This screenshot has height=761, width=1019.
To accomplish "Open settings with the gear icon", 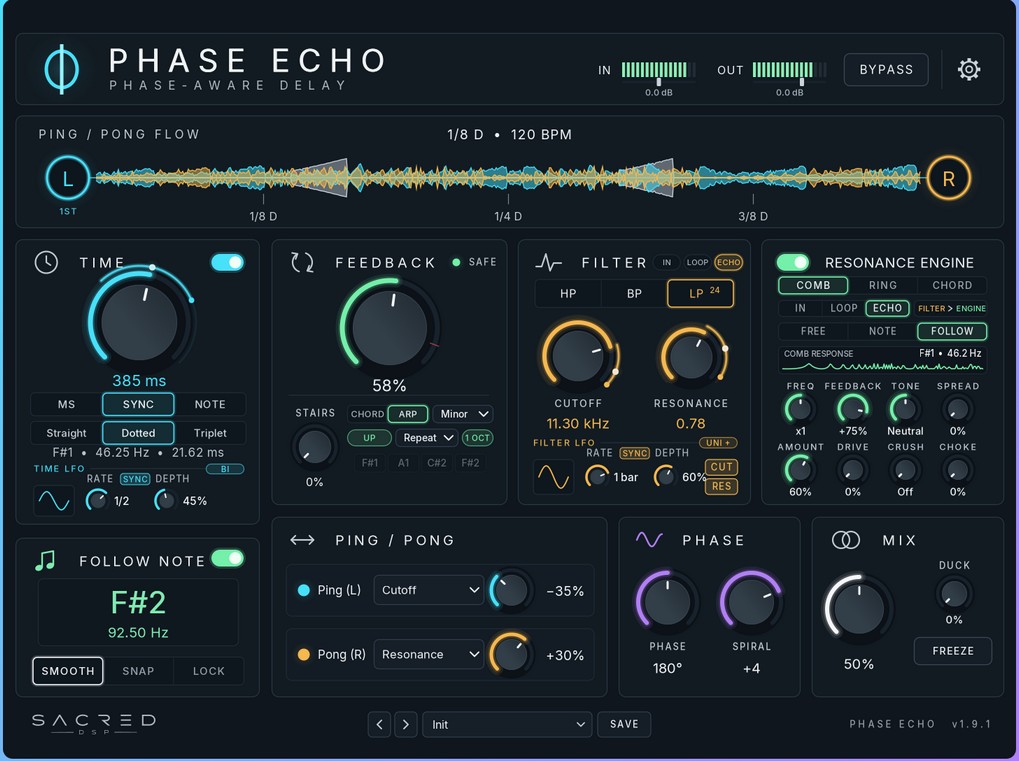I will pyautogui.click(x=968, y=69).
